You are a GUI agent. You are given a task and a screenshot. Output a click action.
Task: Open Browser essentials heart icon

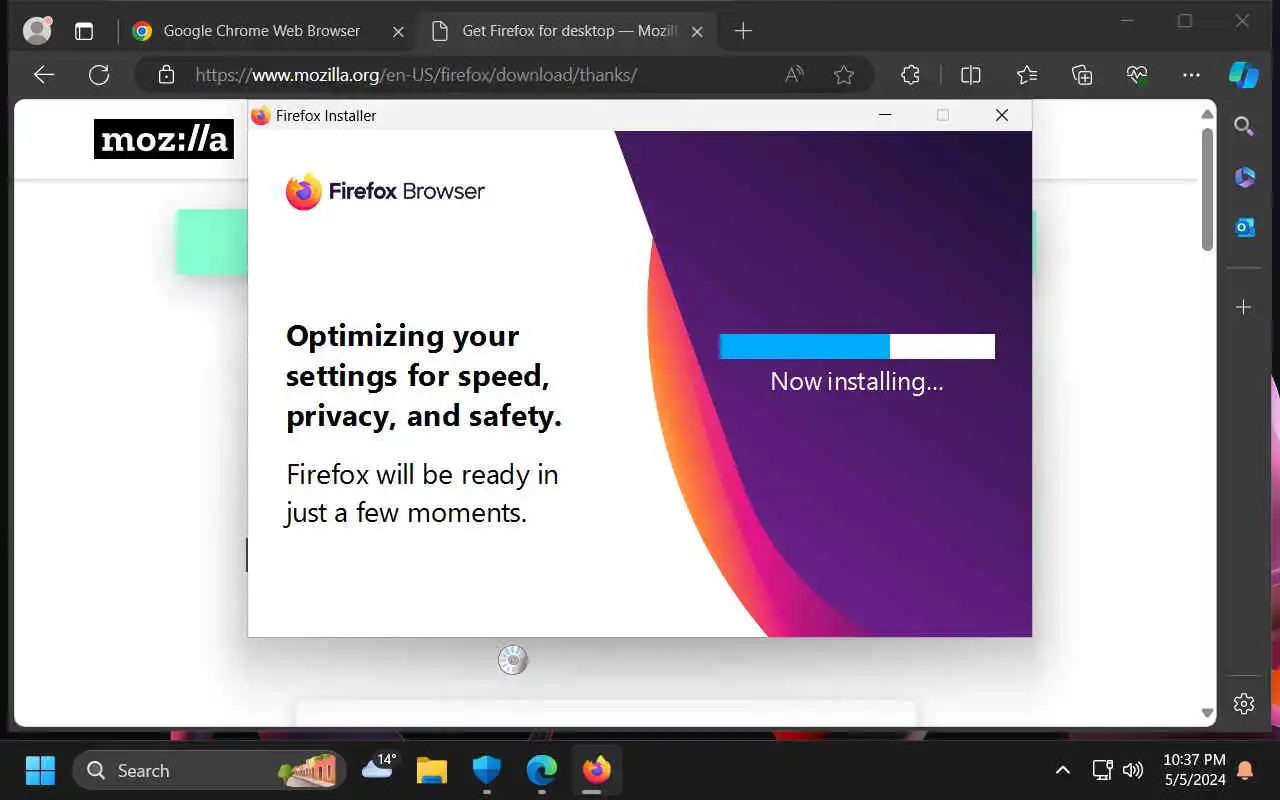tap(1136, 75)
